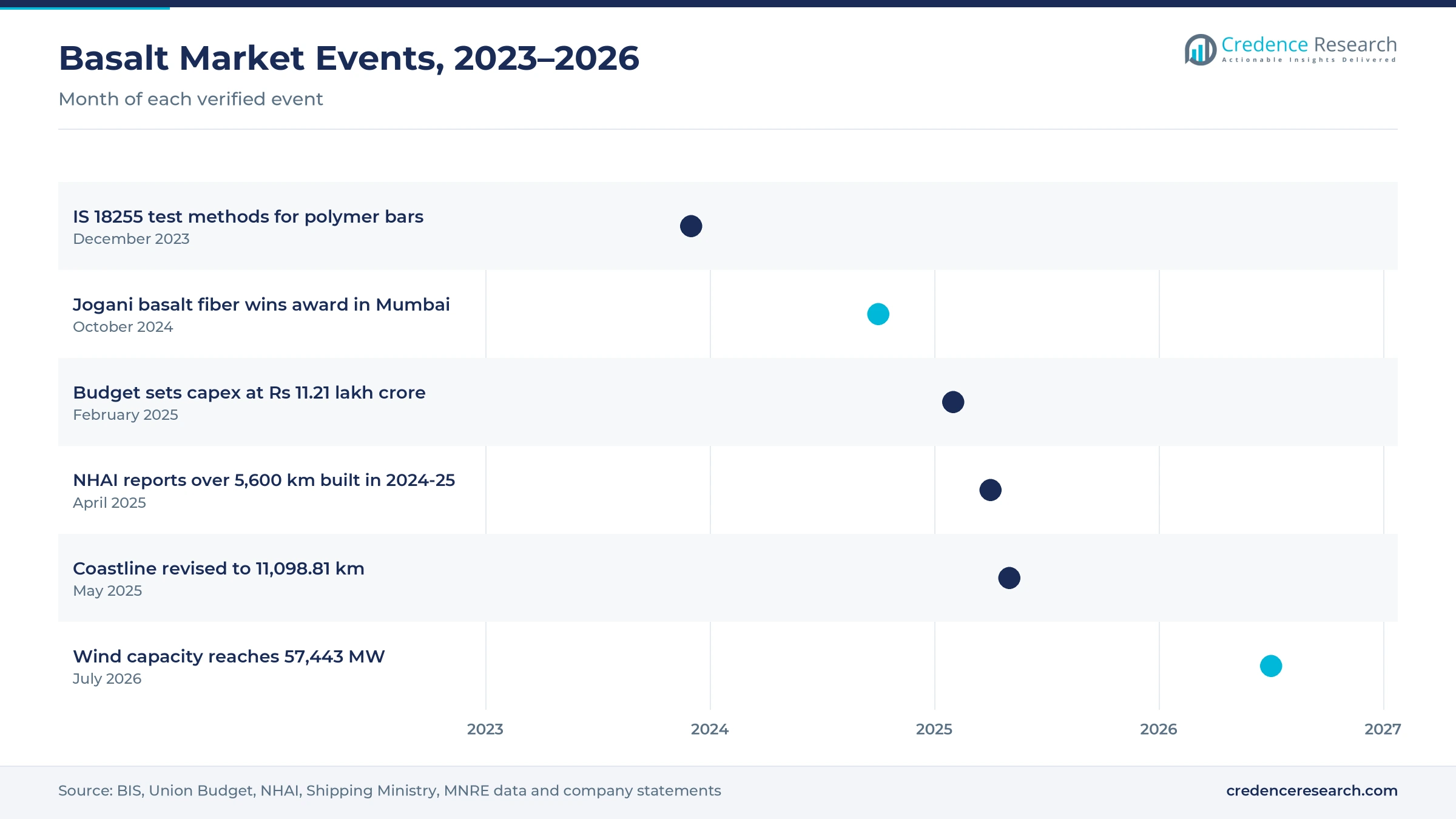
Task: Click the 'April 2025' date label
Action: 109,503
